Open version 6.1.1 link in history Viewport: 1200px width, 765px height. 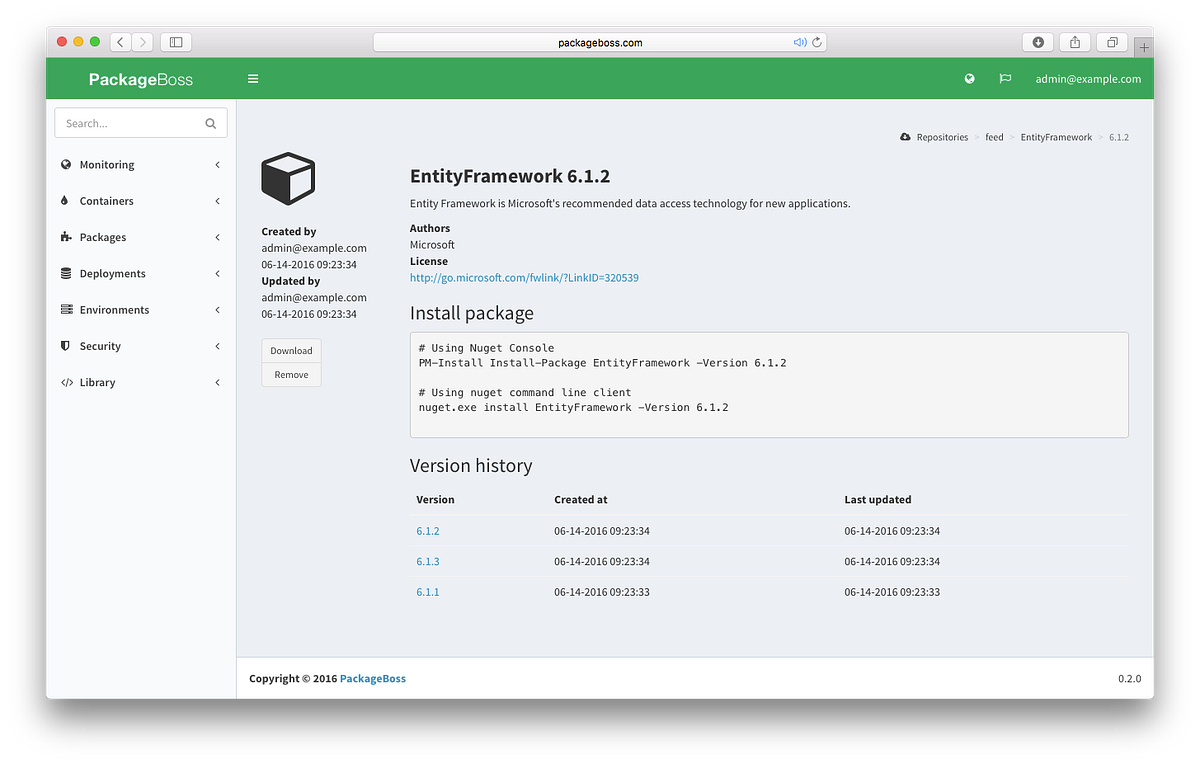(x=428, y=592)
